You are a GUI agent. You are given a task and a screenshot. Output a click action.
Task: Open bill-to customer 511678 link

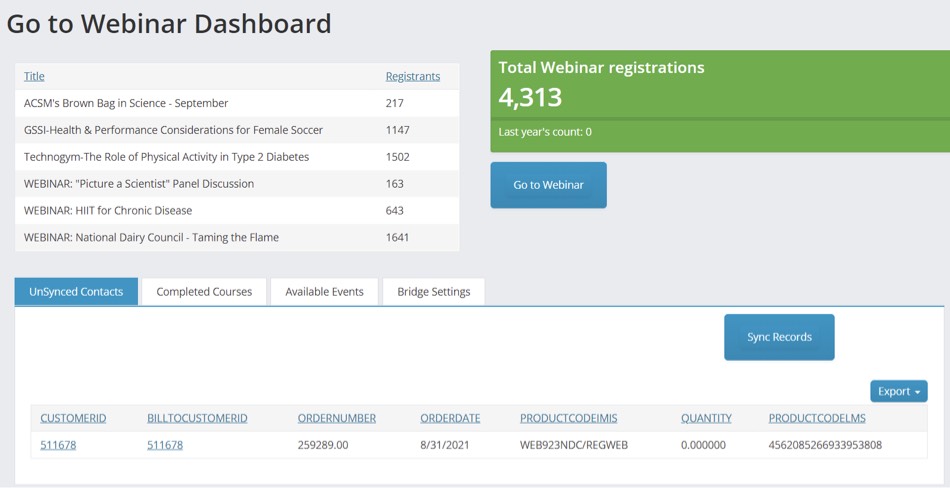coord(165,445)
